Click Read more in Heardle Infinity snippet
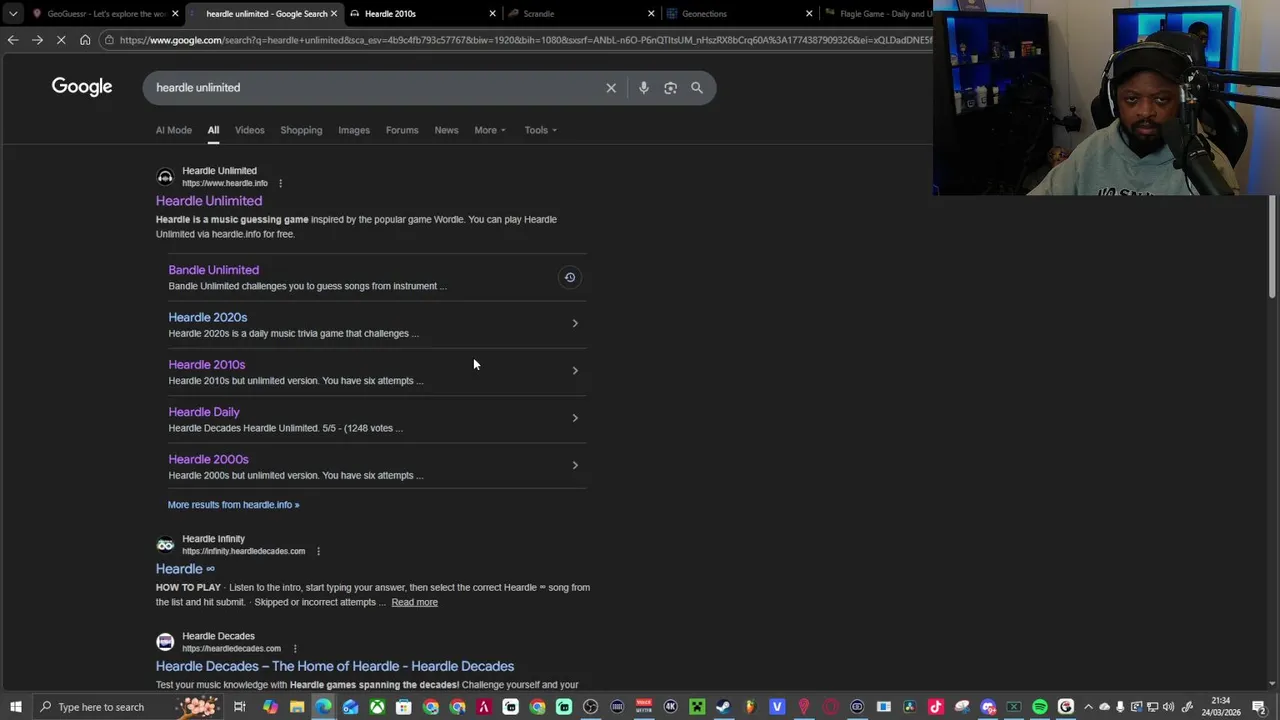 tap(414, 602)
